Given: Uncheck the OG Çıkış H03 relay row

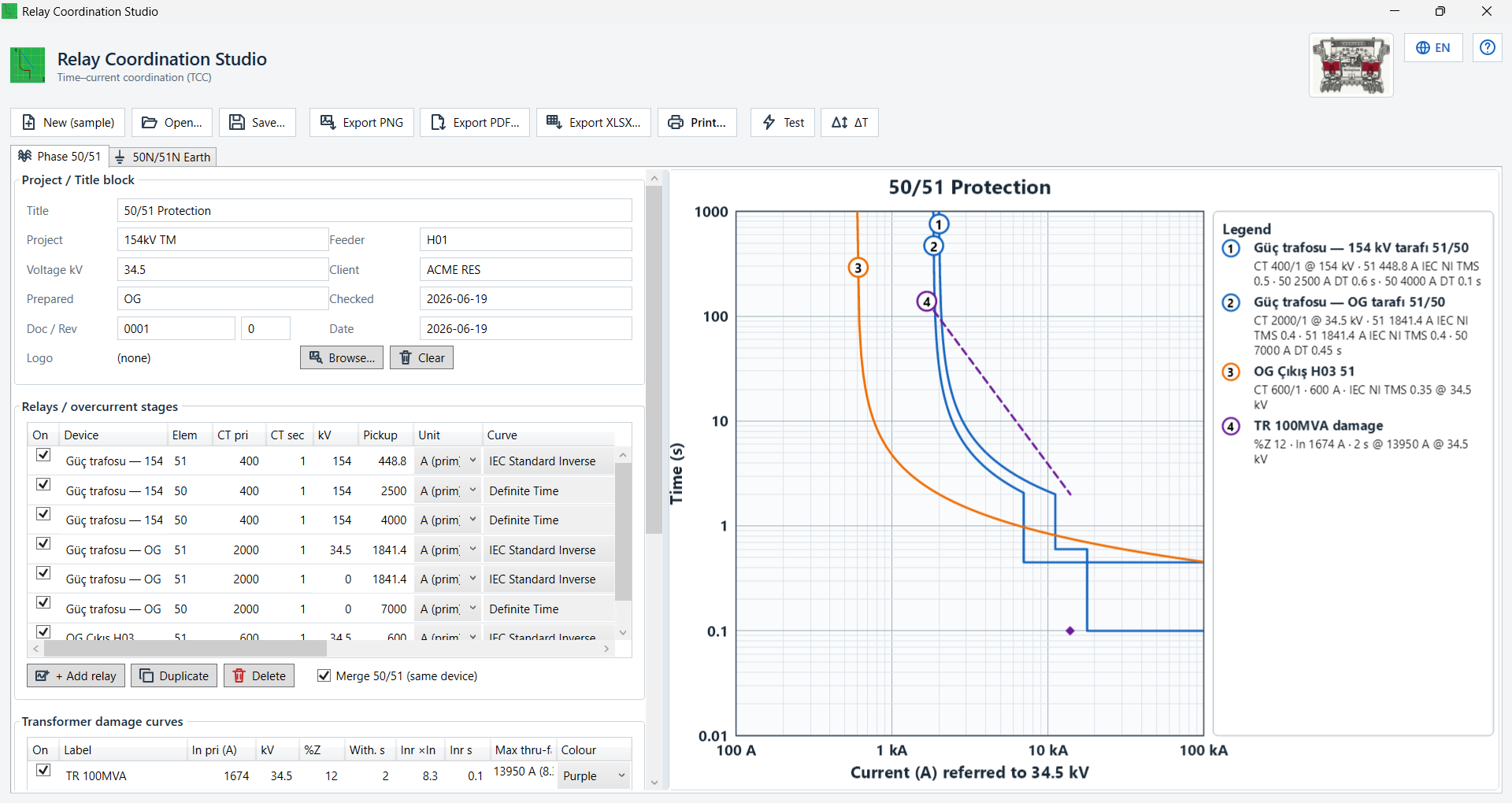Looking at the screenshot, I should click(x=43, y=631).
